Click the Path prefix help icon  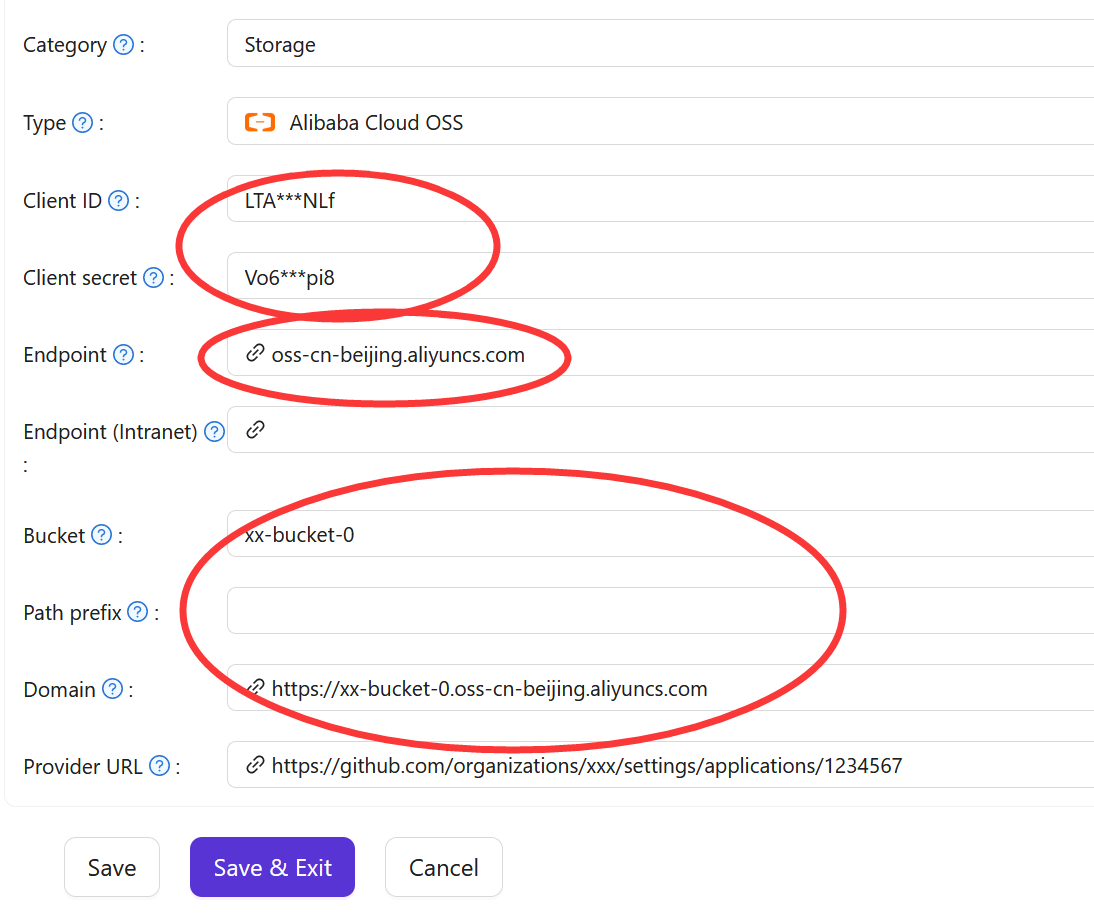(137, 611)
